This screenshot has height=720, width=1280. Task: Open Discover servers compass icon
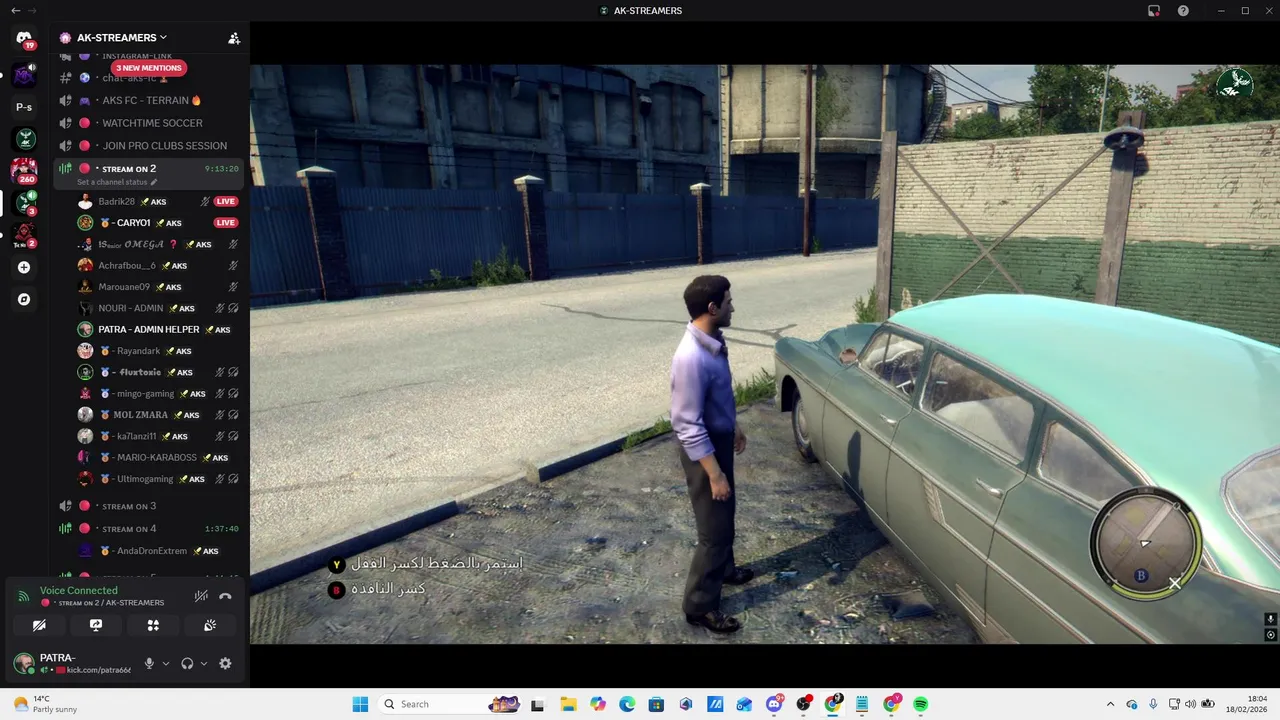click(x=24, y=299)
